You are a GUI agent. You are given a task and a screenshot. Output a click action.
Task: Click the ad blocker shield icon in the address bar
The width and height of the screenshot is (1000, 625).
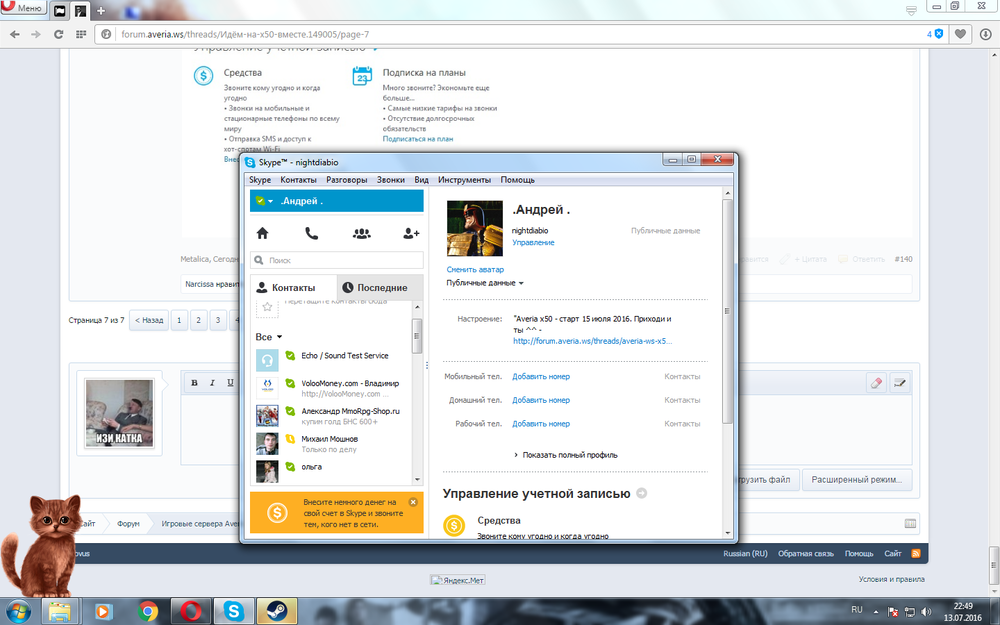click(939, 34)
